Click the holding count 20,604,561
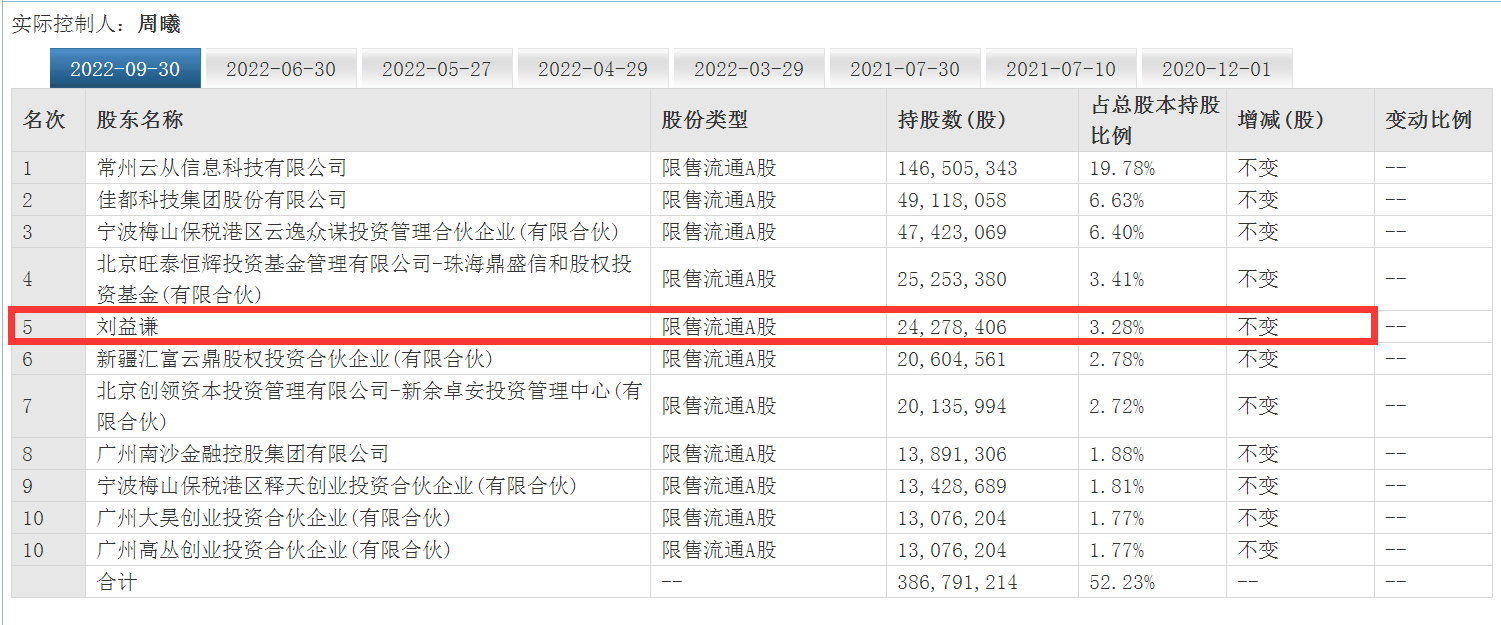1501x625 pixels. (x=952, y=358)
